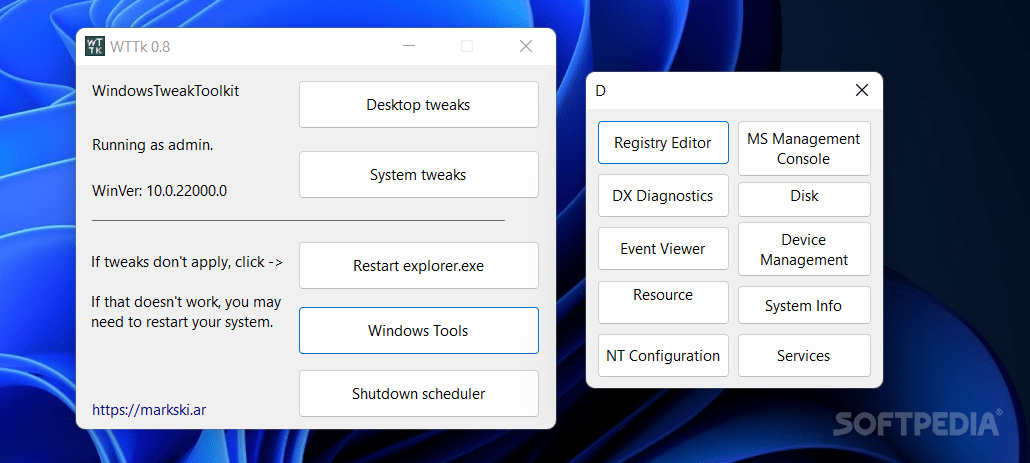Open Device Management
The image size is (1030, 463).
click(804, 249)
